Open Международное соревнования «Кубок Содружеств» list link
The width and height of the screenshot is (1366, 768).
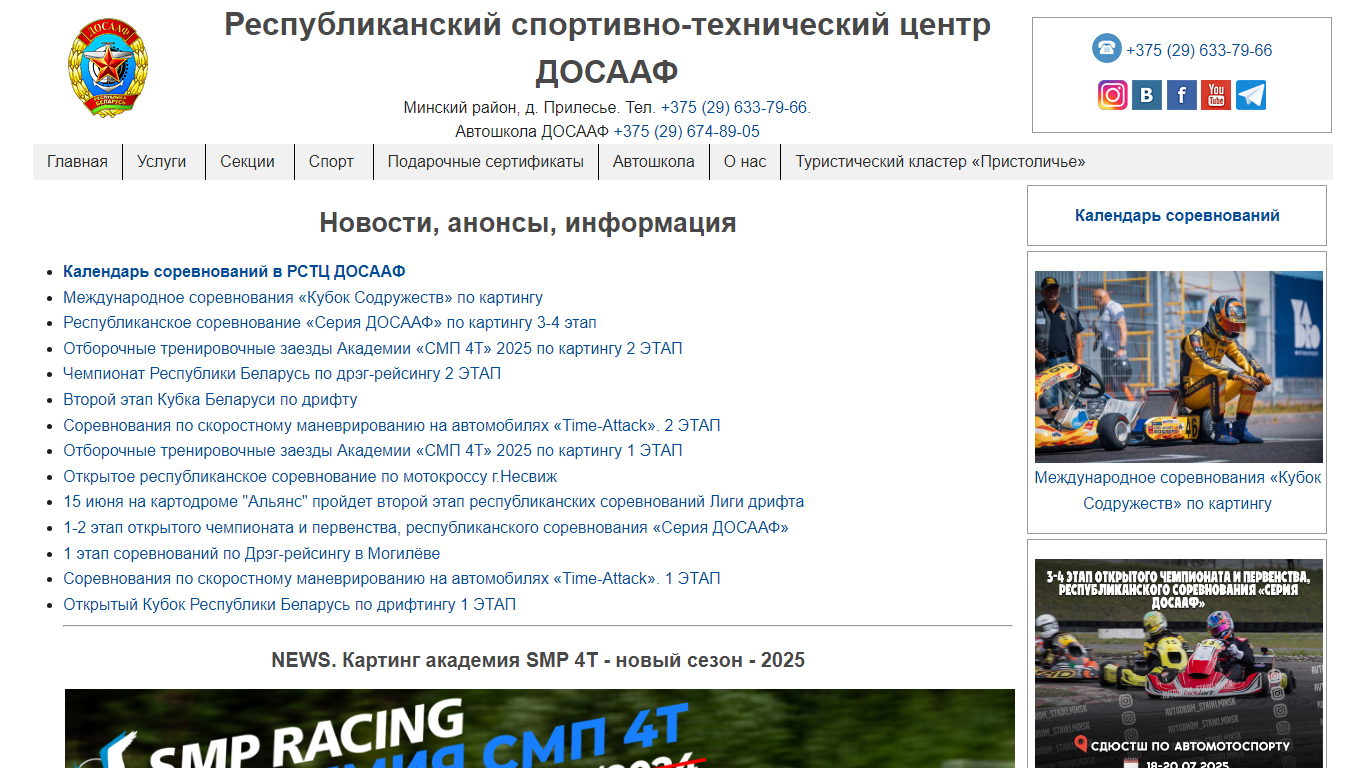[303, 297]
